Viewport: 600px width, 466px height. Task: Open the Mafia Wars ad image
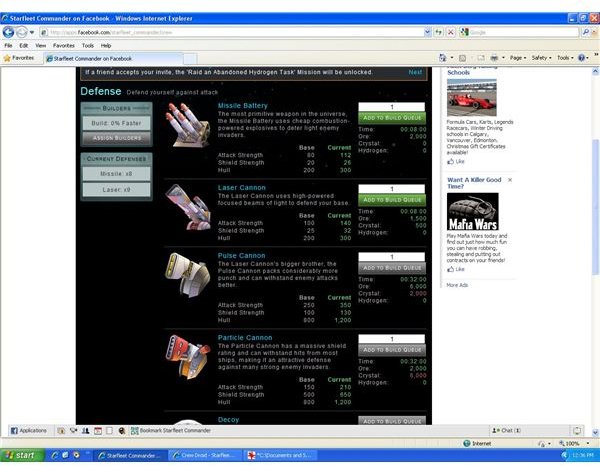pyautogui.click(x=473, y=212)
